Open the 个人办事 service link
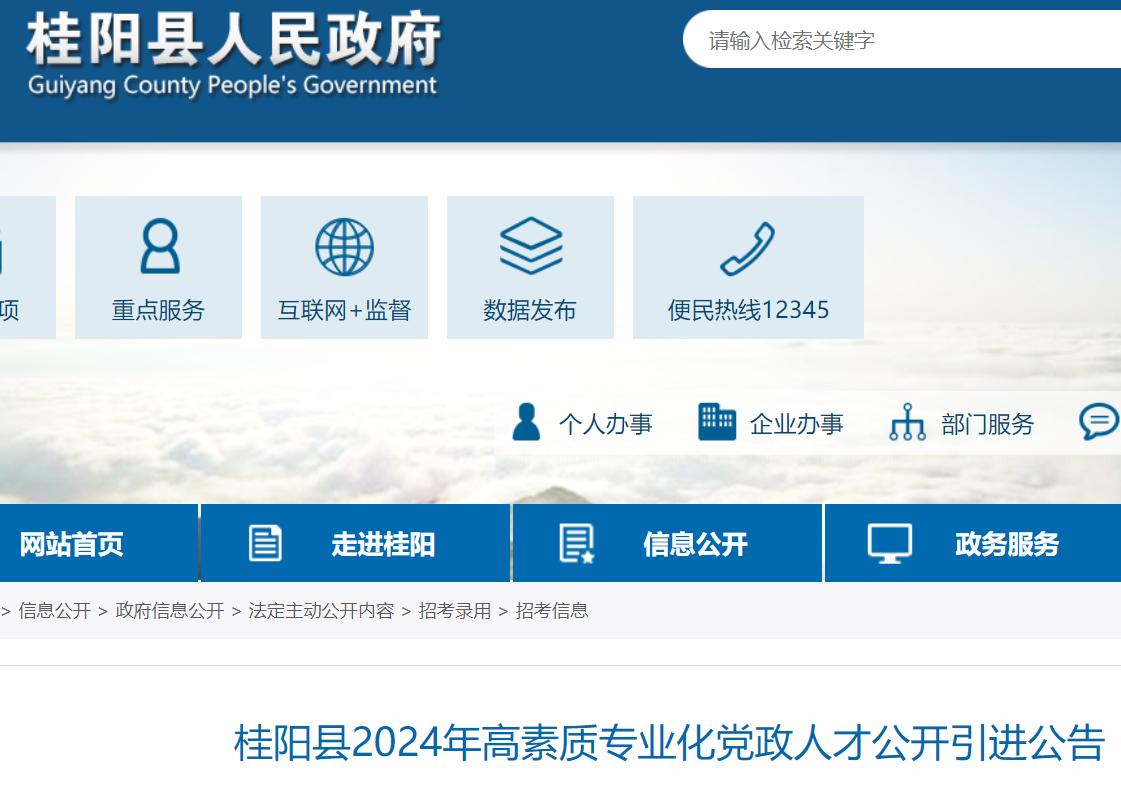This screenshot has height=789, width=1121. click(606, 424)
